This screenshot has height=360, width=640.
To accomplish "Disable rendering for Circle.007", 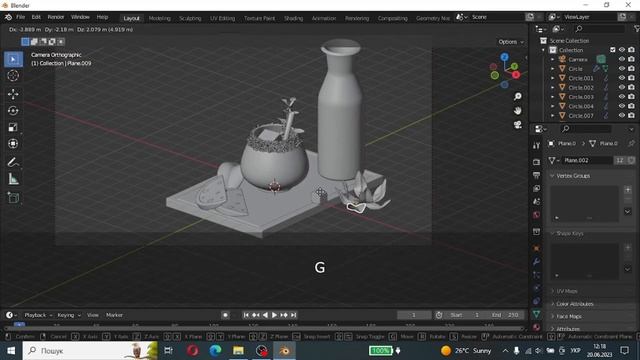I will 631,116.
